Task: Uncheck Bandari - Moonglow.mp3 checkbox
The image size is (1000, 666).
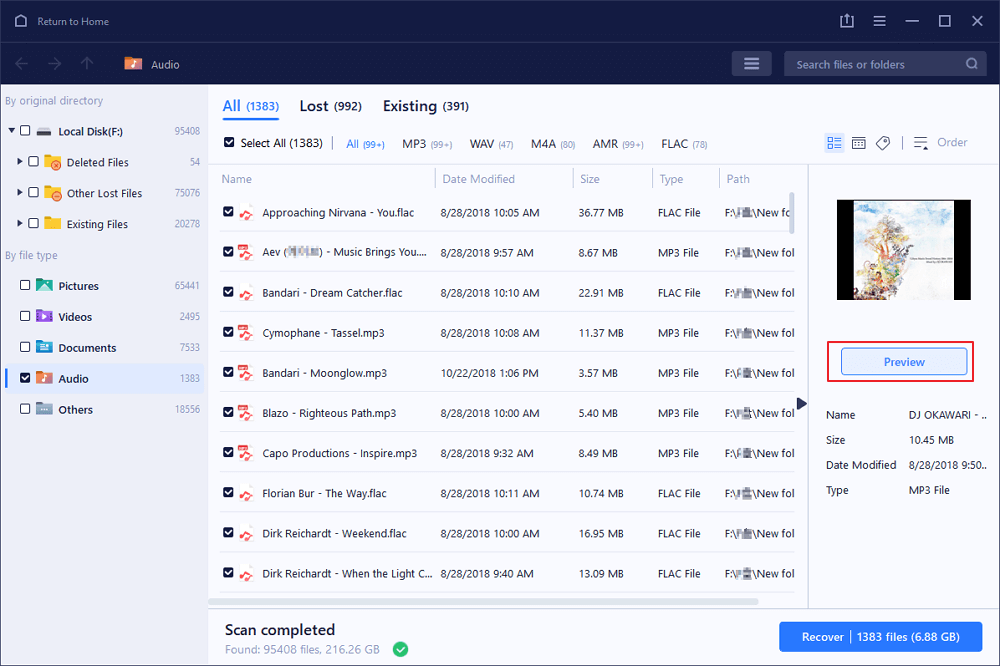Action: (x=229, y=373)
